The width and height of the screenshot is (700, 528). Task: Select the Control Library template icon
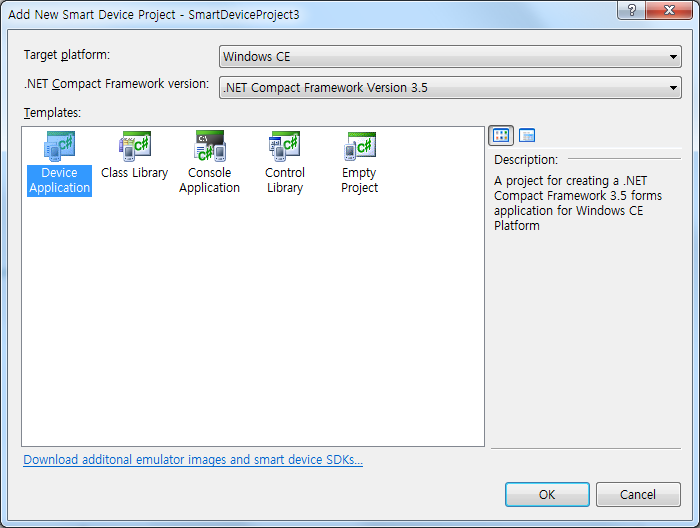tap(284, 147)
